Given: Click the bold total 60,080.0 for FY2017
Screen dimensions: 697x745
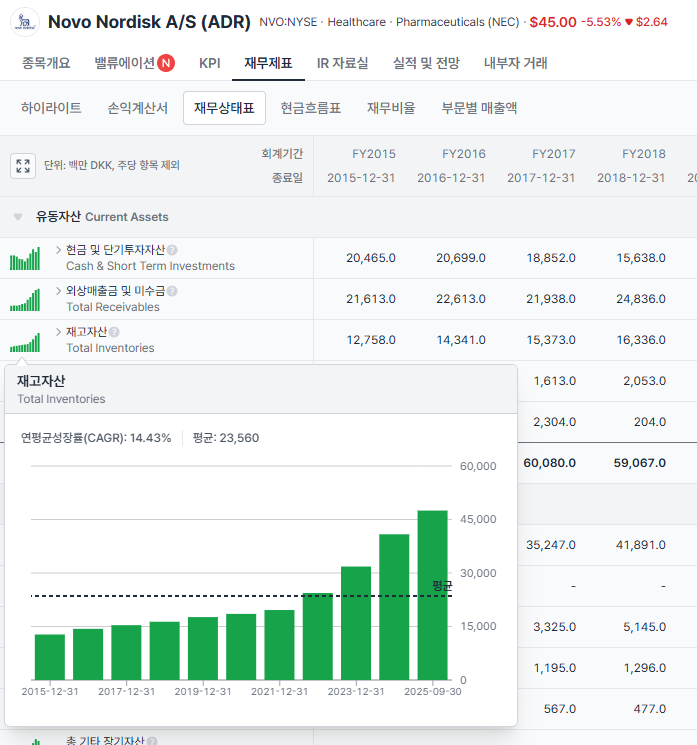Looking at the screenshot, I should 550,463.
